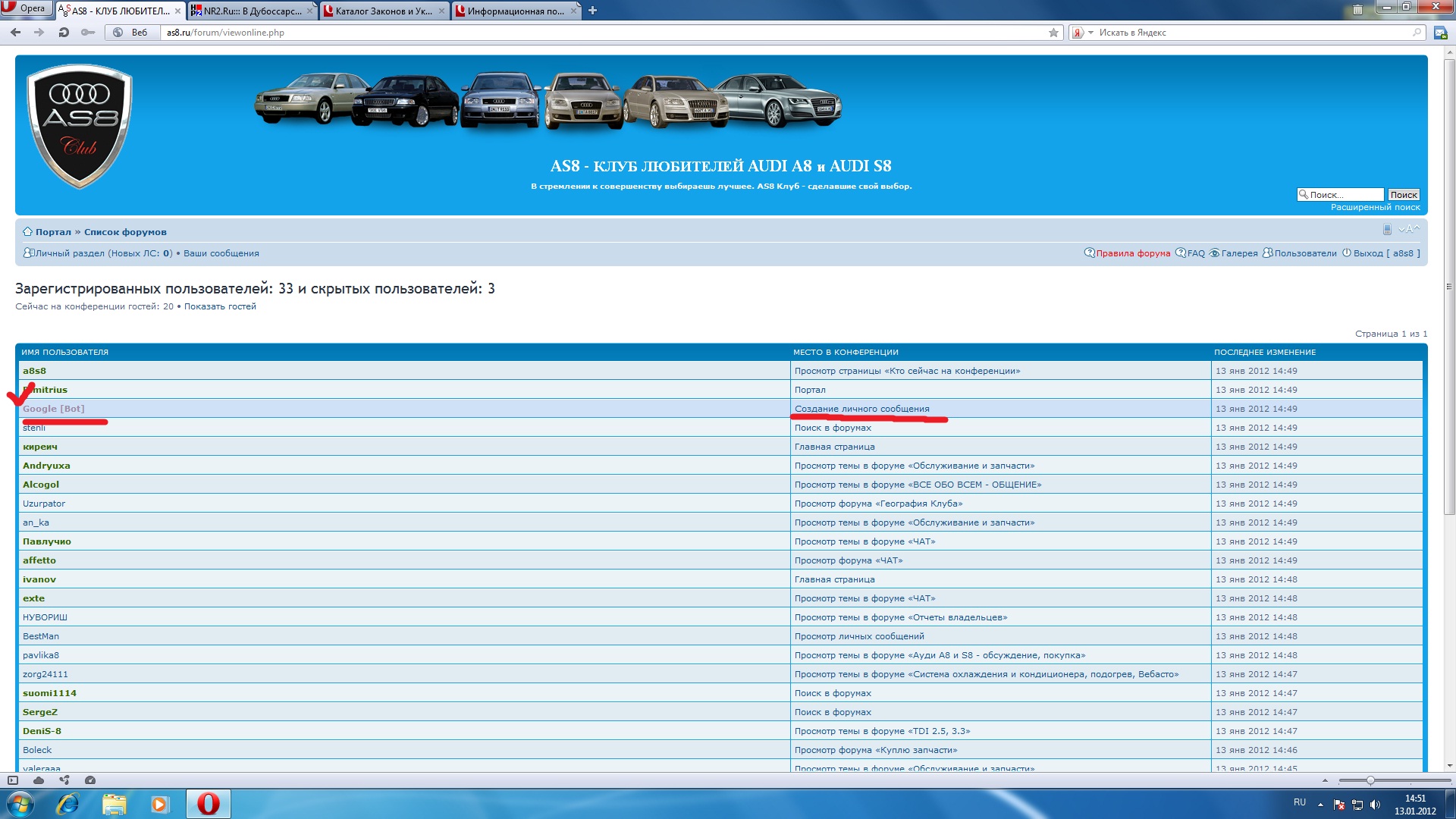
Task: Toggle Opera panels sidebar icon
Action: [13, 780]
